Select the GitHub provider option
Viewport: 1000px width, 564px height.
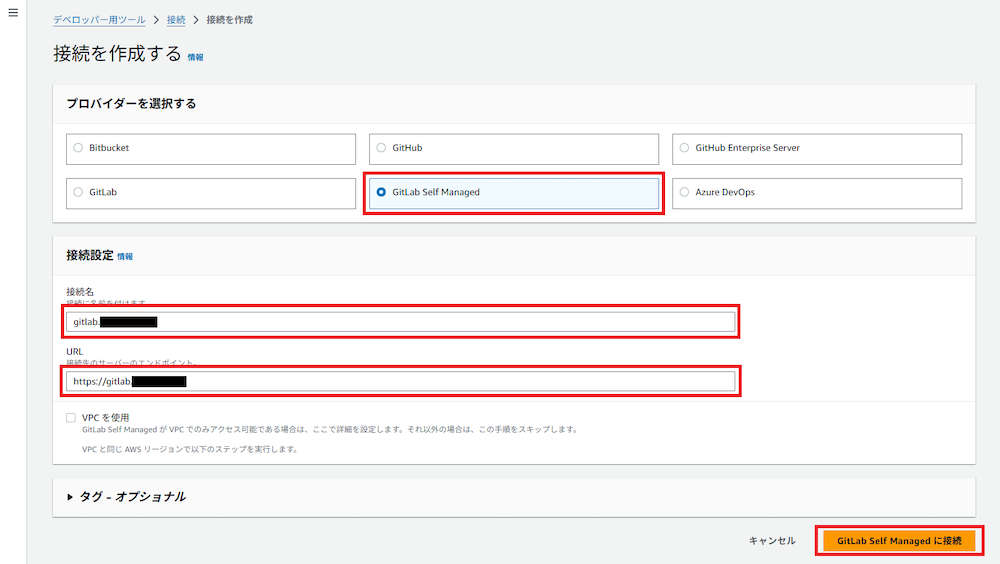pos(513,149)
